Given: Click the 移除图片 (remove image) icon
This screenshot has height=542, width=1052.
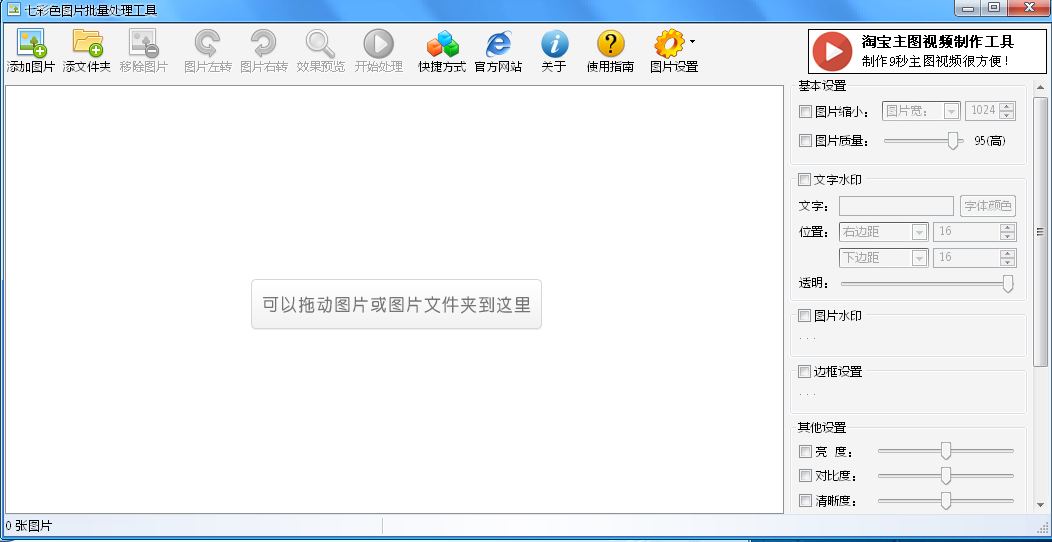Looking at the screenshot, I should pyautogui.click(x=144, y=43).
